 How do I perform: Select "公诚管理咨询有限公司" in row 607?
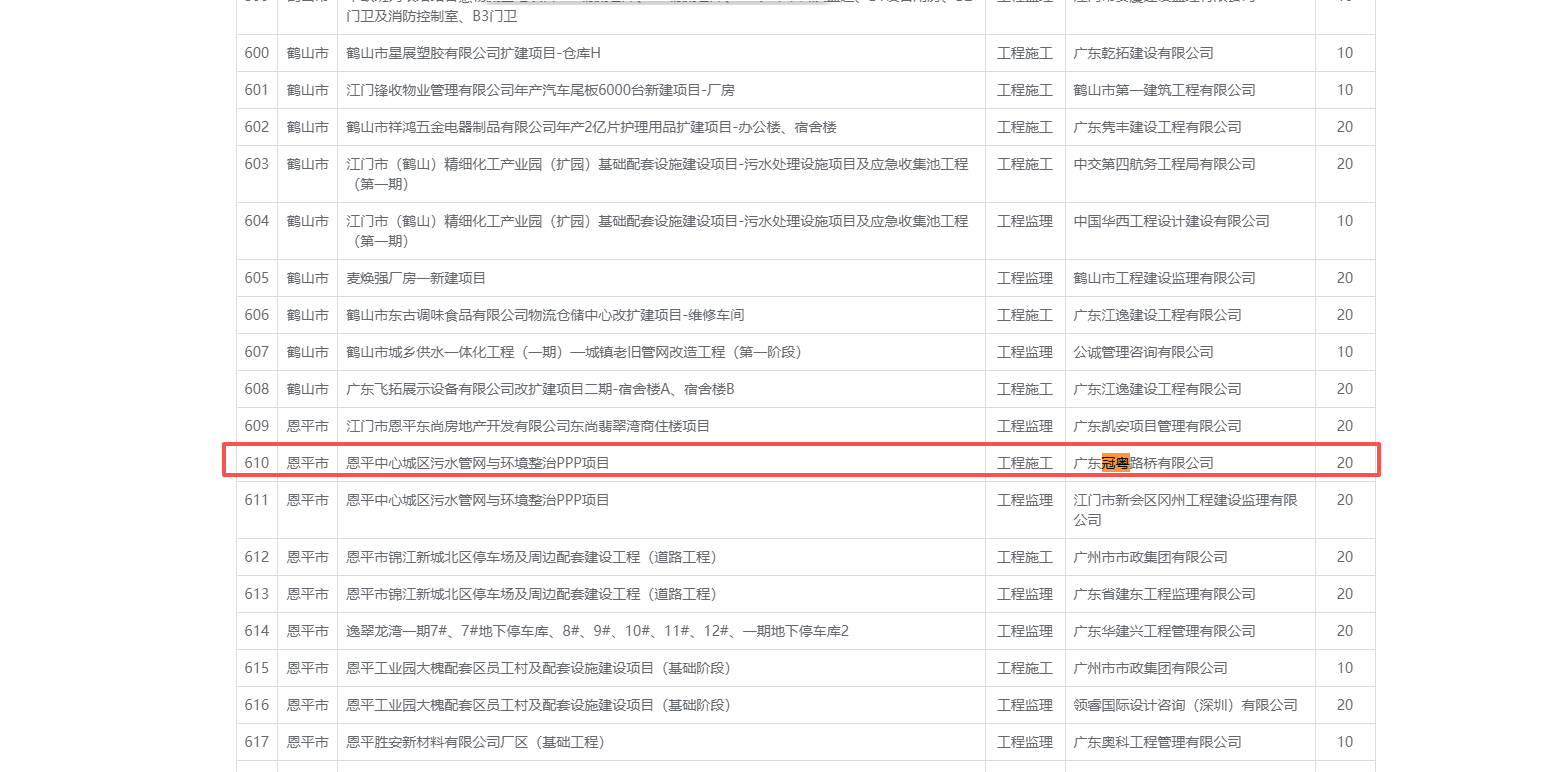click(1143, 352)
